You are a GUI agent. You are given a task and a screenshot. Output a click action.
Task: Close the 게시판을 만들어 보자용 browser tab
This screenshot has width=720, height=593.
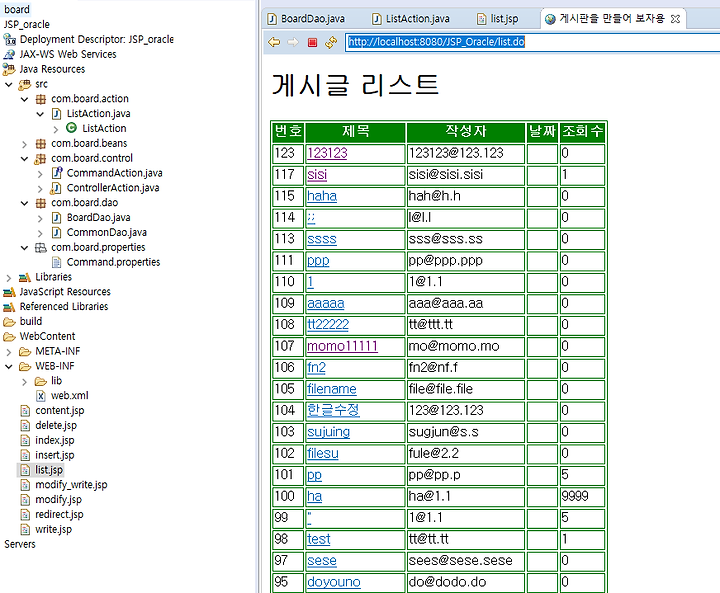pyautogui.click(x=675, y=19)
